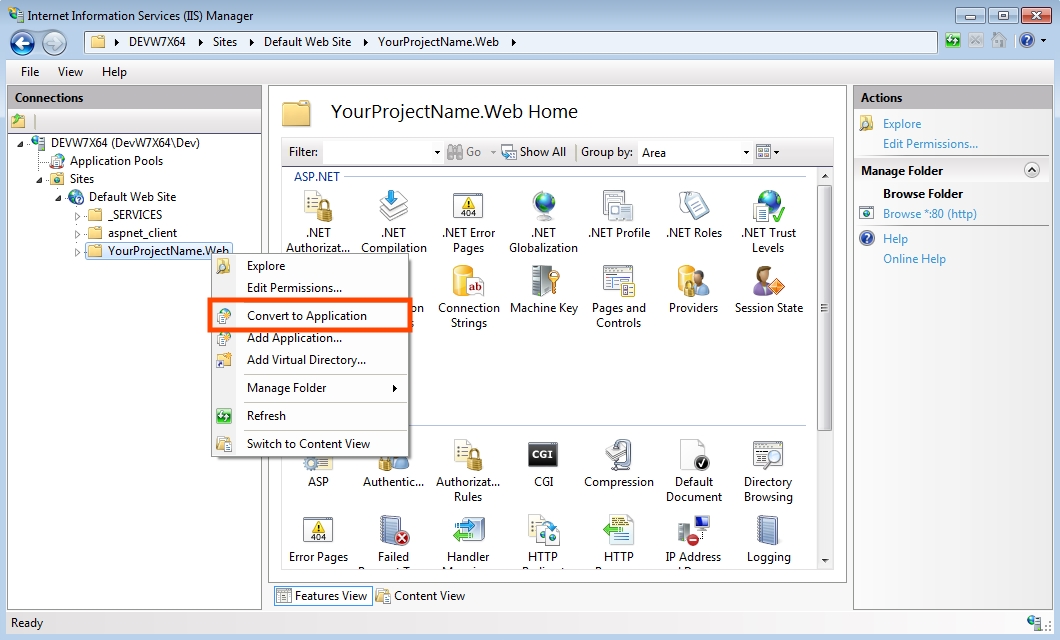The width and height of the screenshot is (1060, 640).
Task: Expand the _SERVICES folder tree node
Action: pyautogui.click(x=78, y=215)
